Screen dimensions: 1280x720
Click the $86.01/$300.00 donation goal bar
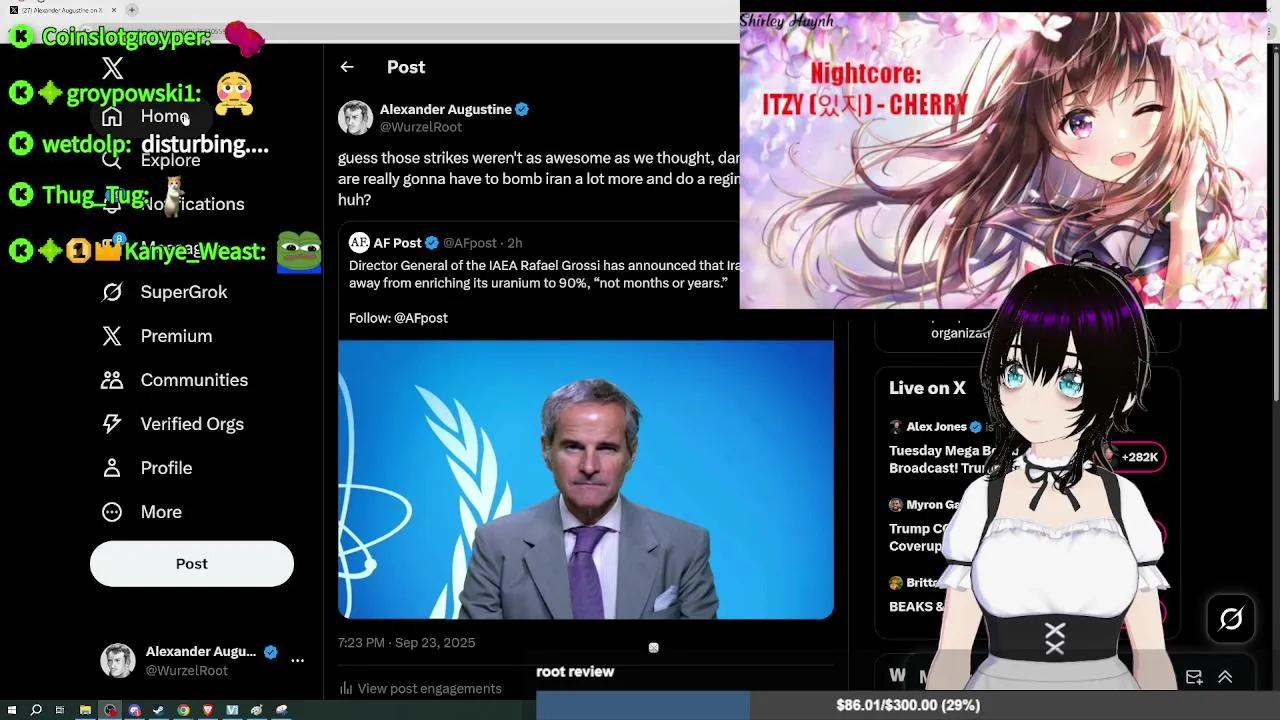click(908, 705)
